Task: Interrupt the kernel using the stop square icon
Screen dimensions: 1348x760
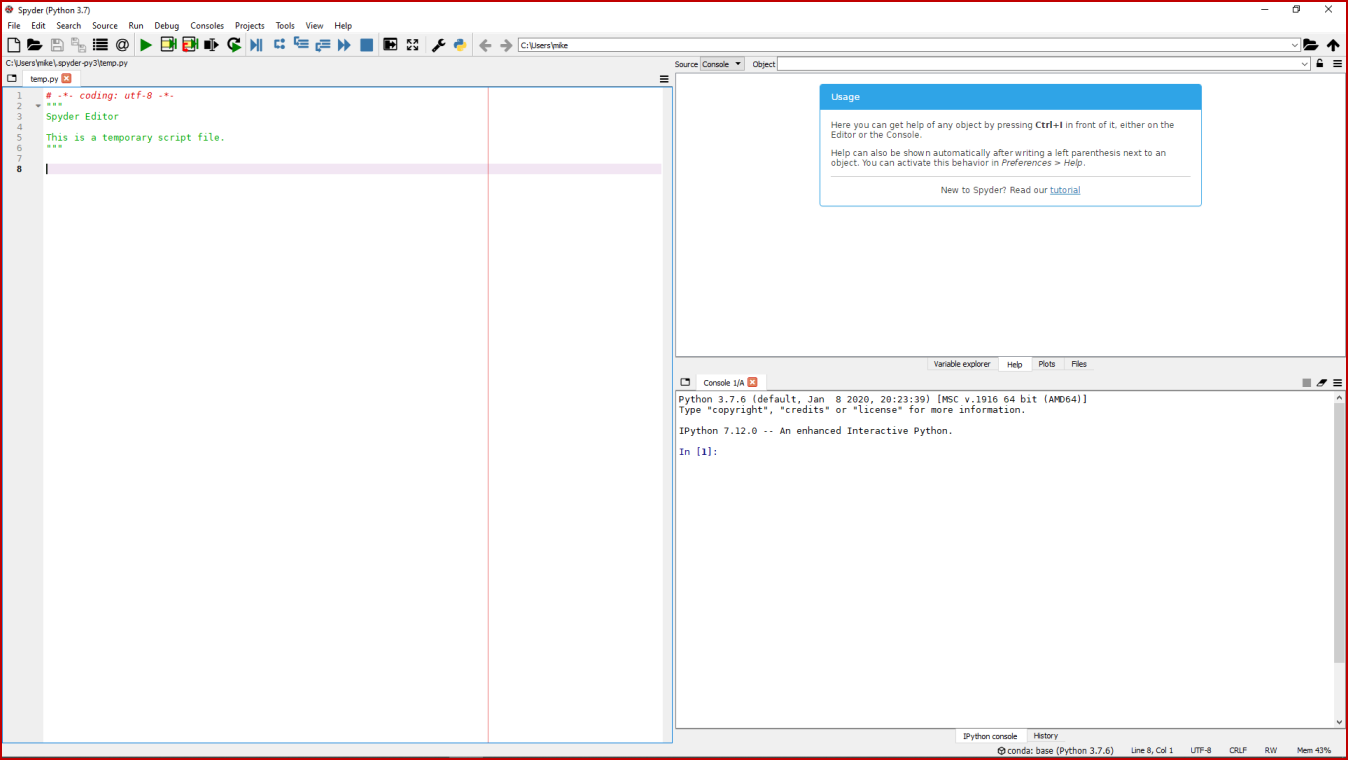Action: pos(1306,382)
